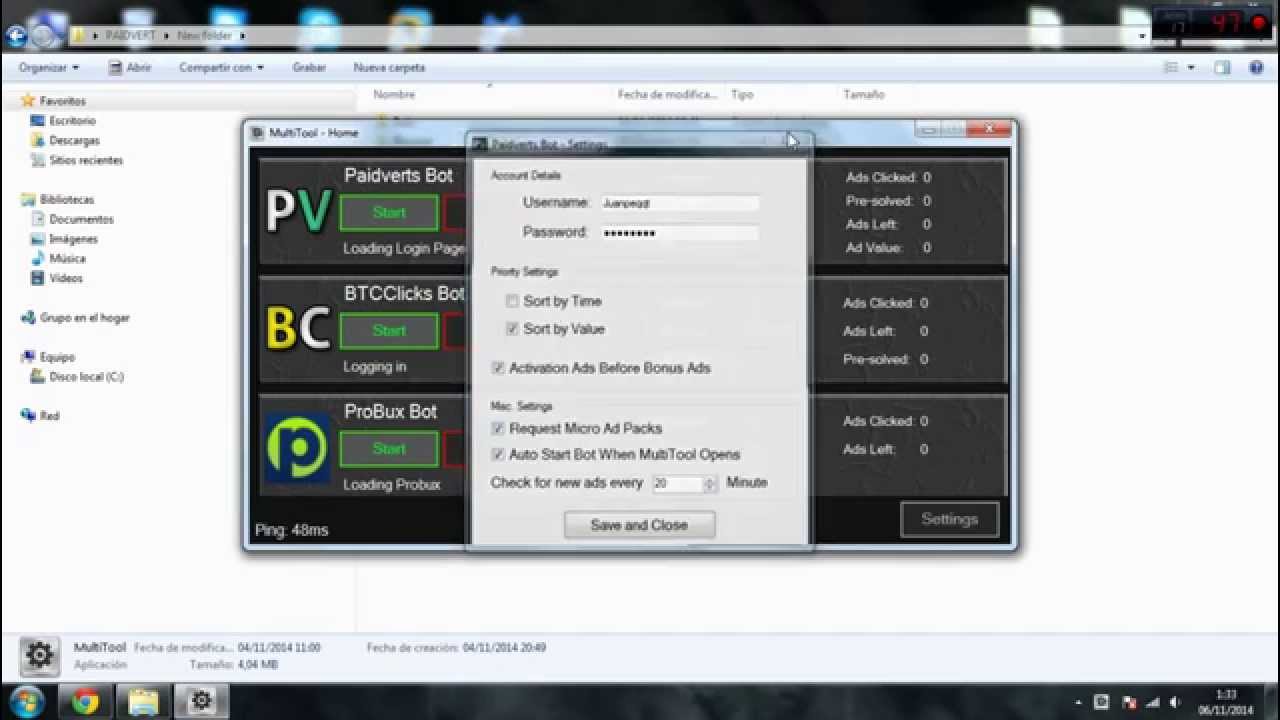The height and width of the screenshot is (720, 1280).
Task: Open Imágenes library
Action: coord(73,239)
